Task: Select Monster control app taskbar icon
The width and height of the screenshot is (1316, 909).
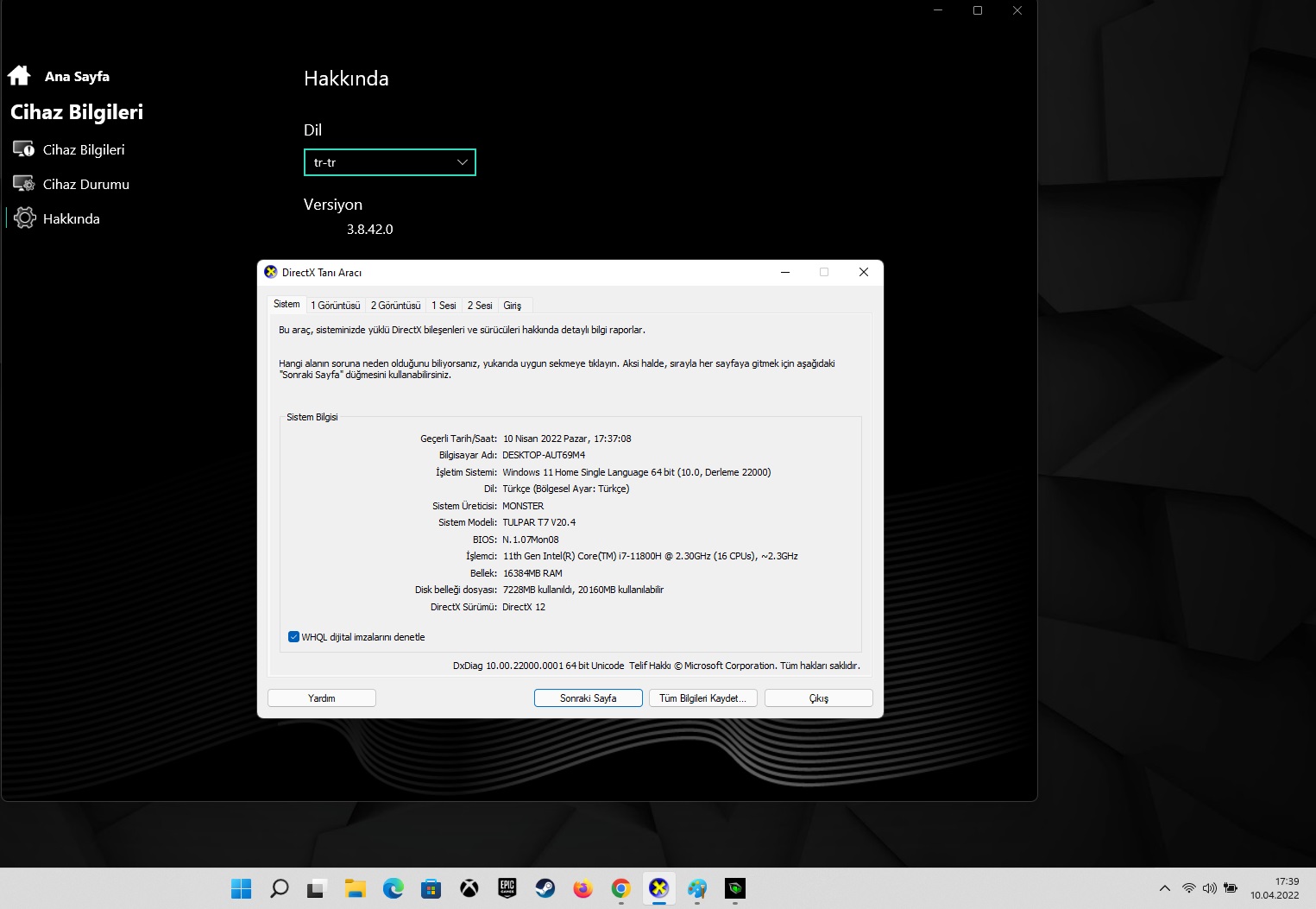Action: [734, 888]
